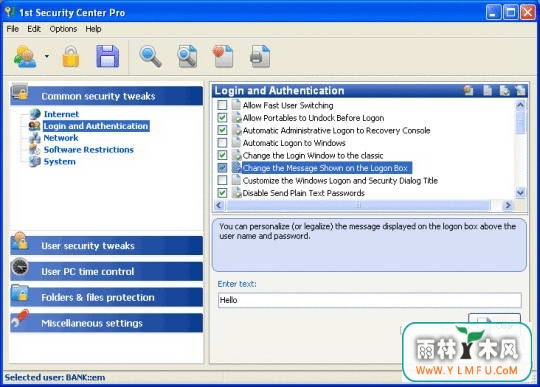This screenshot has width=540, height=387.
Task: Click the locked folder icon of protection
Action: tap(20, 293)
